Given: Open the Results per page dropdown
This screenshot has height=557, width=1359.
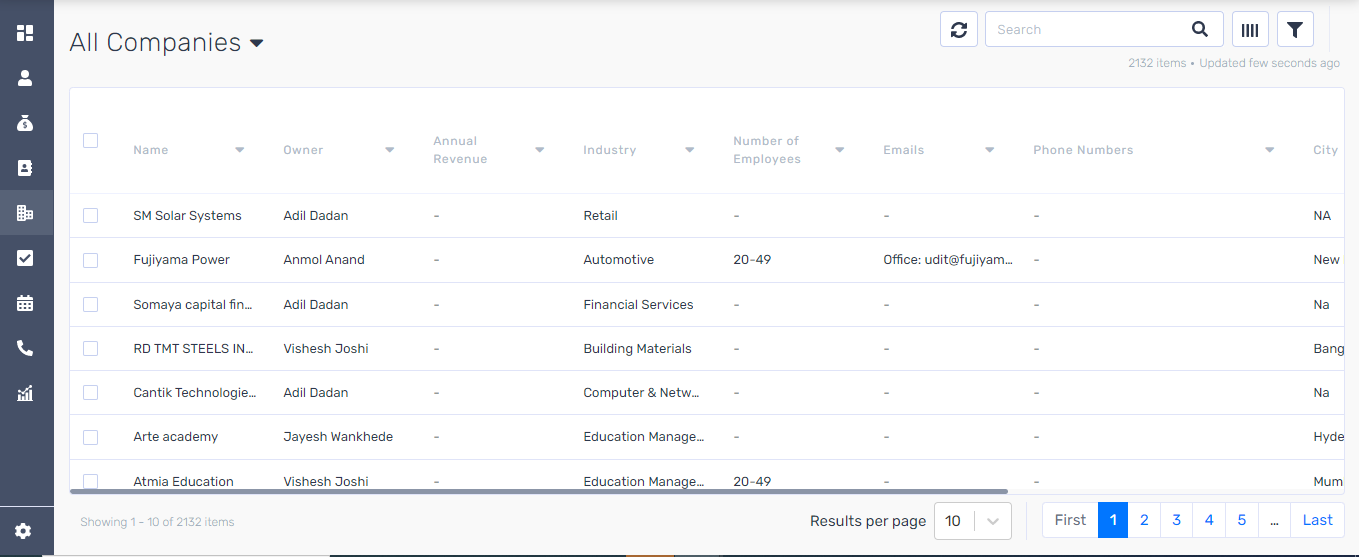Looking at the screenshot, I should click(x=972, y=521).
